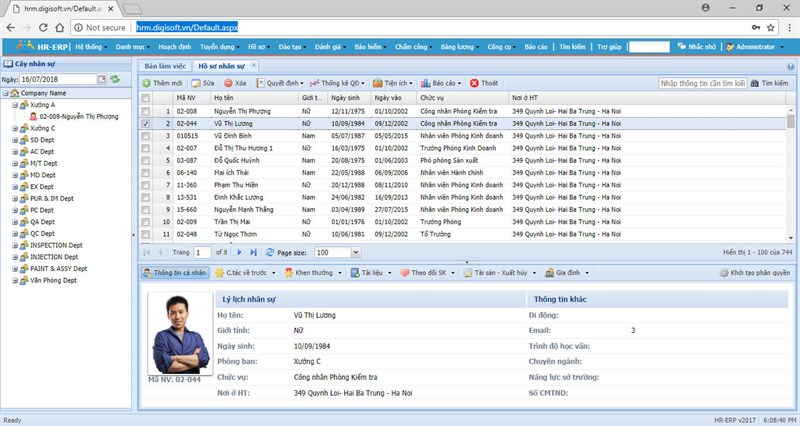Viewport: 800px width, 426px height.
Task: Click the Thêm mới add button
Action: 163,83
